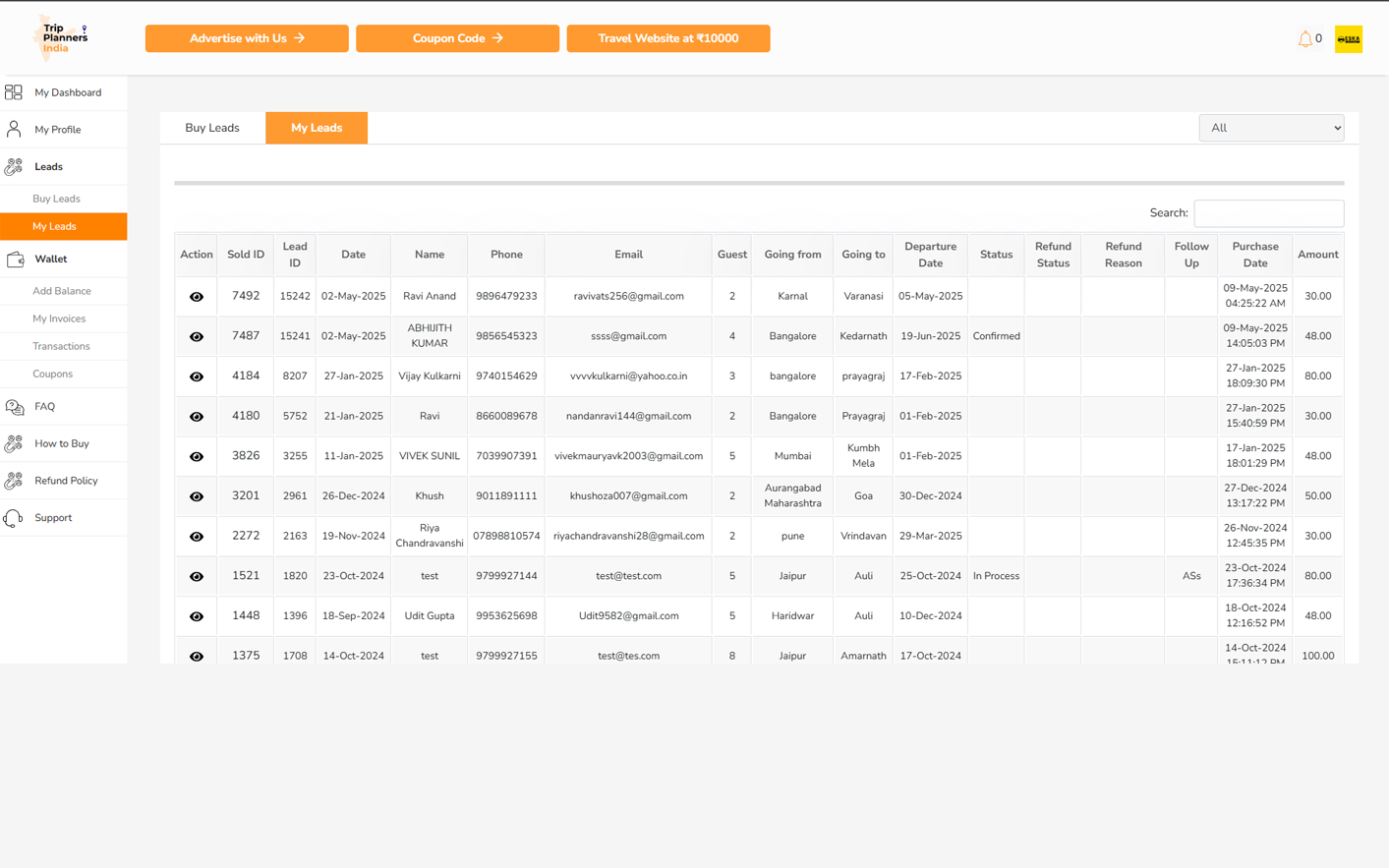The height and width of the screenshot is (868, 1389).
Task: Click eye icon for Sold ID 7487
Action: click(197, 337)
